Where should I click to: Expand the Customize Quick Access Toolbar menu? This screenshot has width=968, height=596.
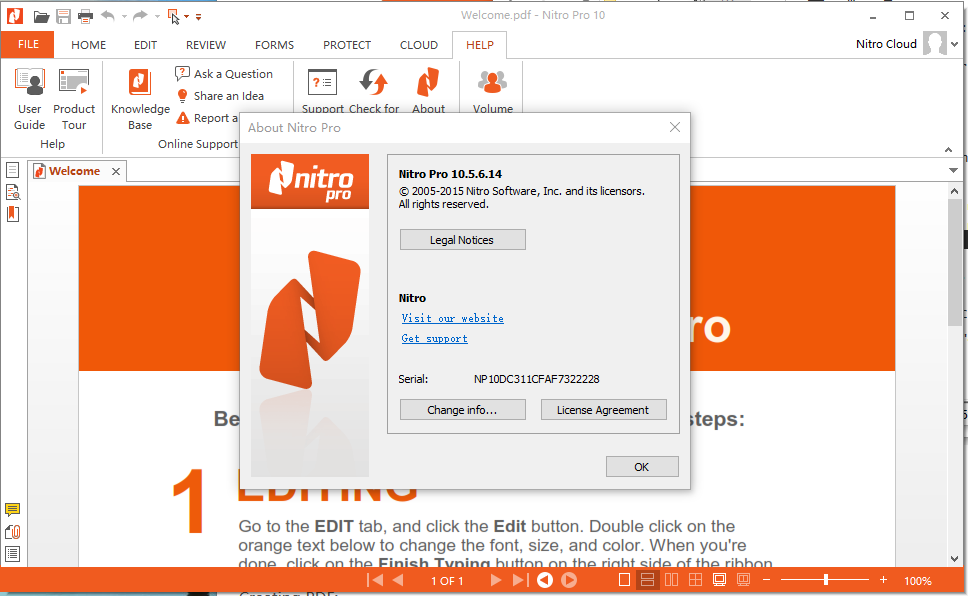tap(199, 16)
